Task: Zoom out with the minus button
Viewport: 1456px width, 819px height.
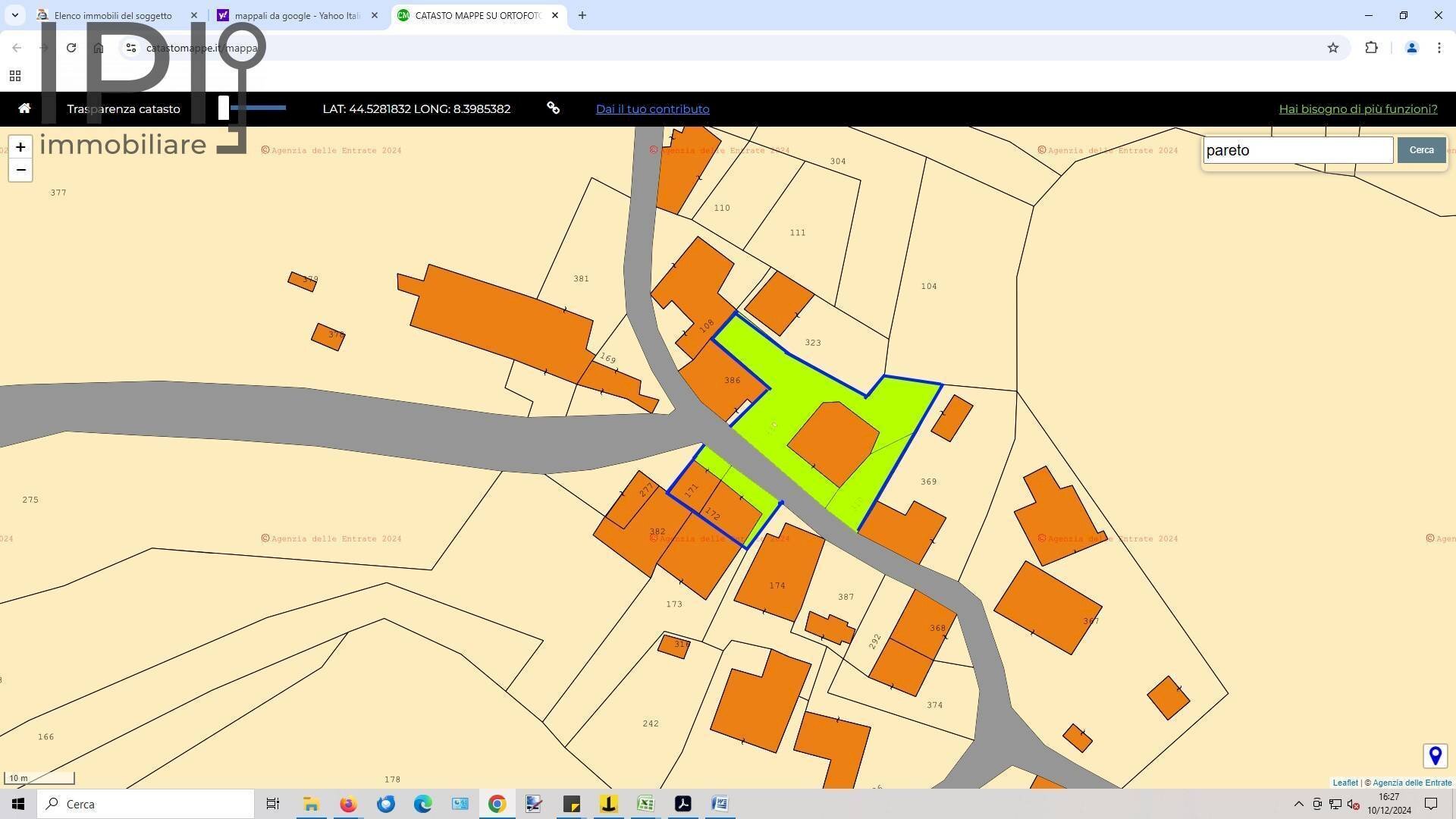Action: pos(20,170)
